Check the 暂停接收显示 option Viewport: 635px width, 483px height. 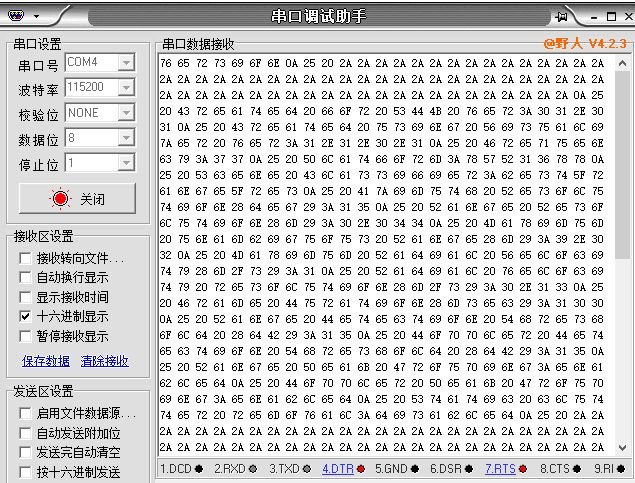point(25,336)
